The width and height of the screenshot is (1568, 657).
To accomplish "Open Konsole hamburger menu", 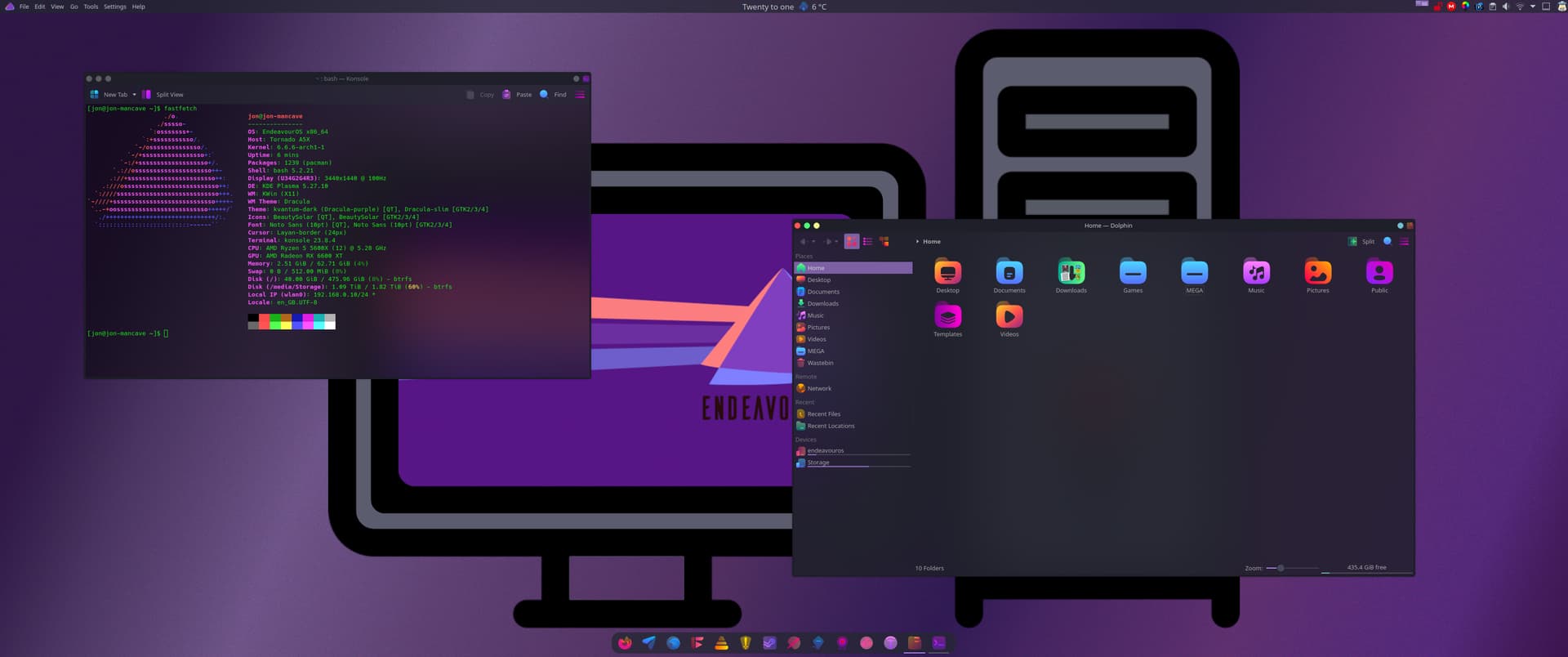I will 580,95.
